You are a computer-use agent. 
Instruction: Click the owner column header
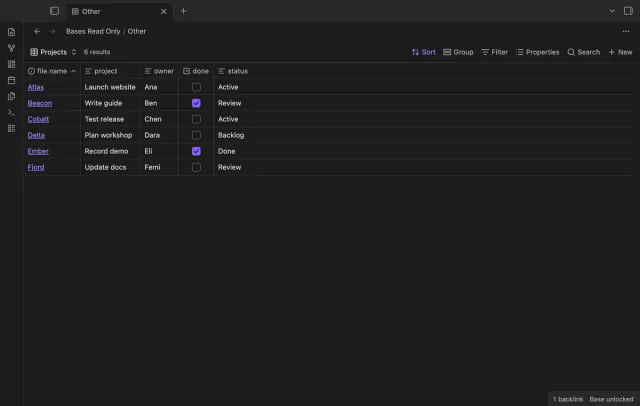(159, 71)
